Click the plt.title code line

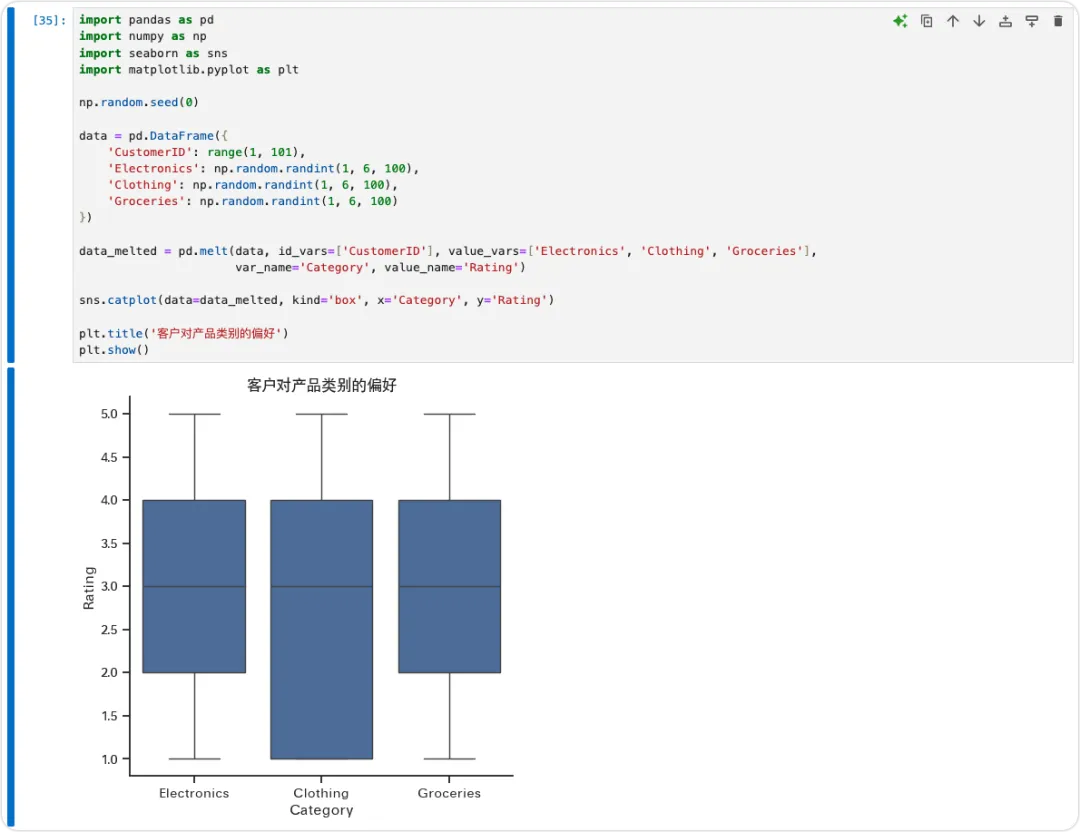click(x=183, y=333)
